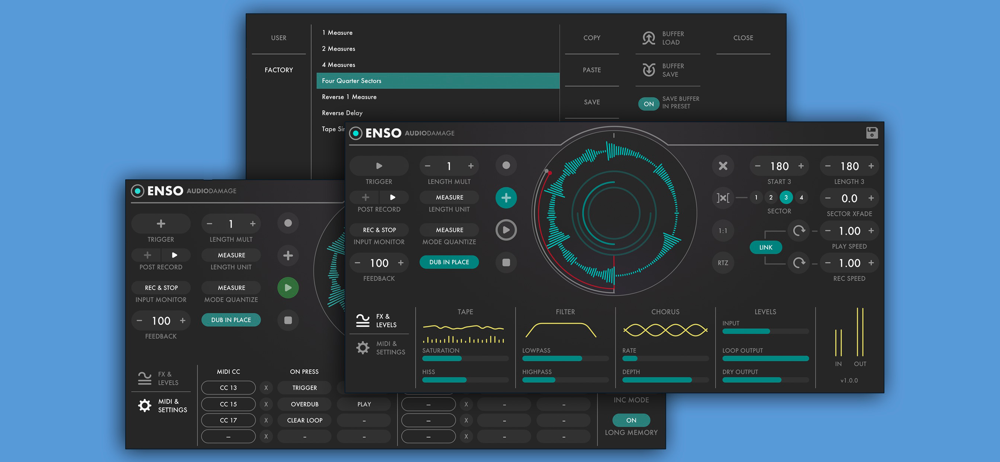Click CLOSE in the preset window
Image resolution: width=1000 pixels, height=462 pixels.
click(x=743, y=38)
